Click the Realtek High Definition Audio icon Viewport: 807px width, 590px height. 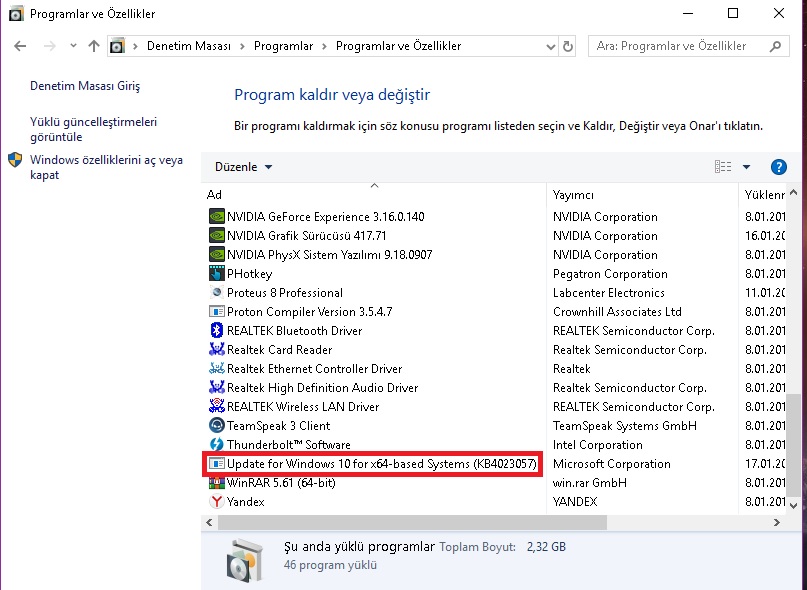coord(217,388)
